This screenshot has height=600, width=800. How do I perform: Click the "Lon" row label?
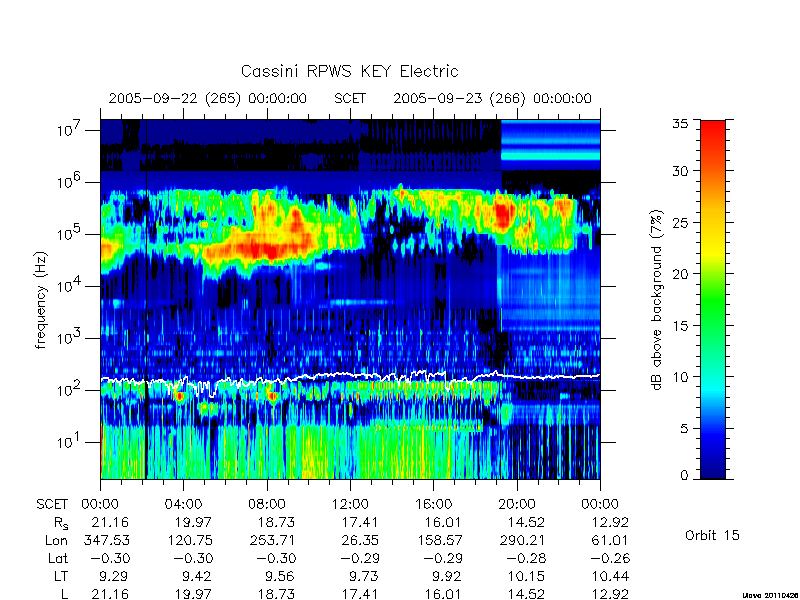coord(56,540)
